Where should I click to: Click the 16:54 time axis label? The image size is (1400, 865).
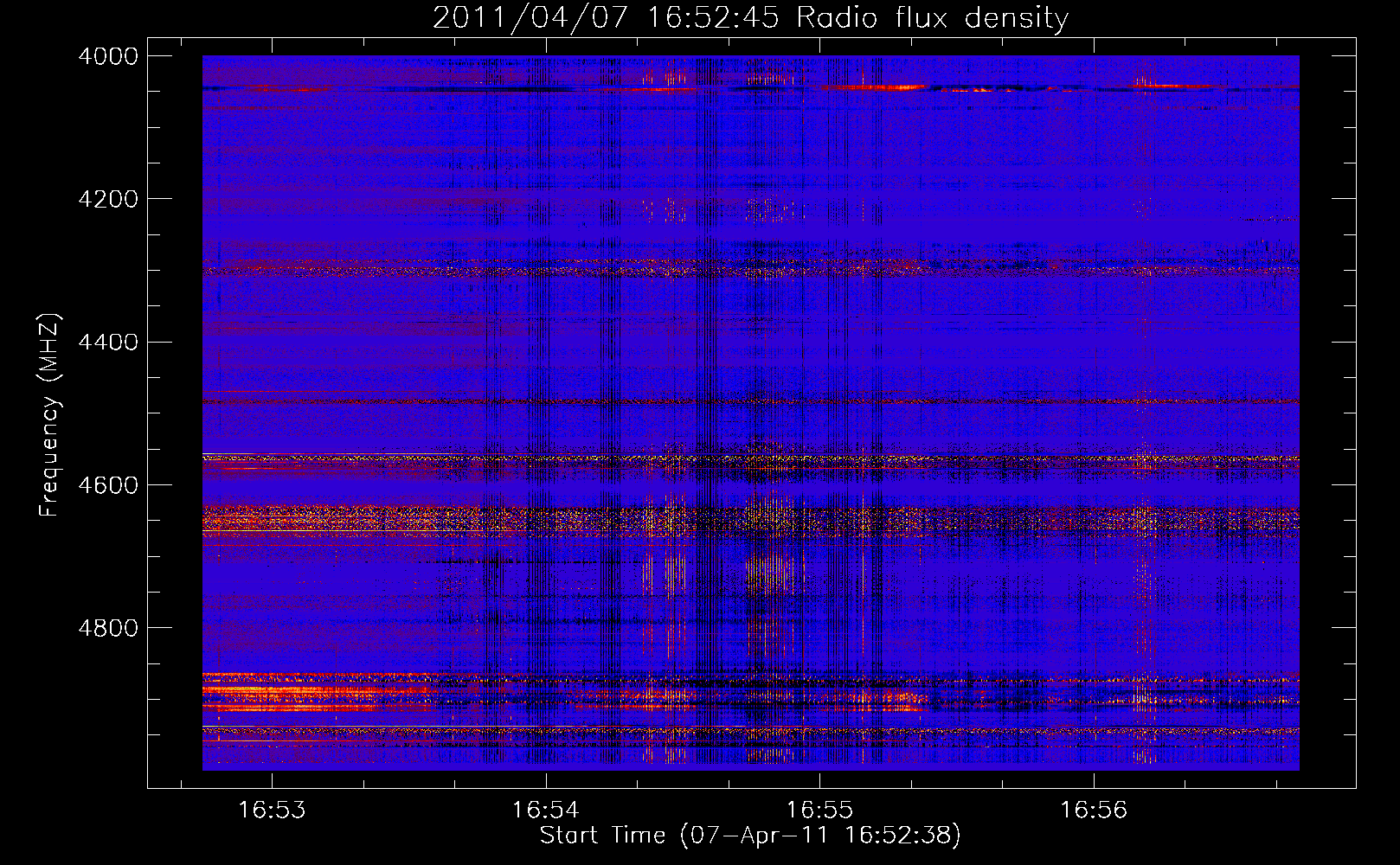[x=545, y=811]
